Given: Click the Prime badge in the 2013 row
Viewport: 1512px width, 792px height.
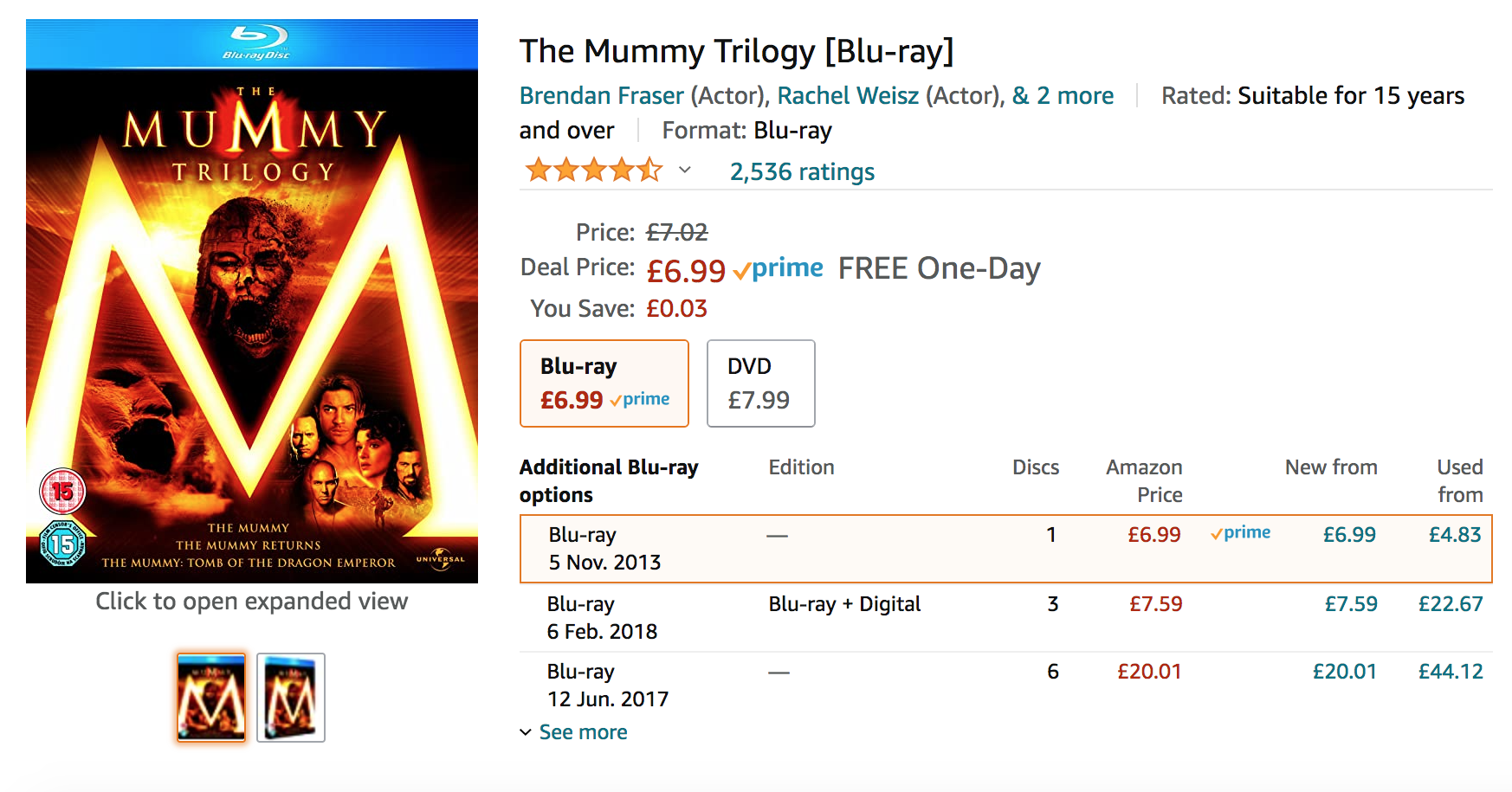Looking at the screenshot, I should 1241,533.
